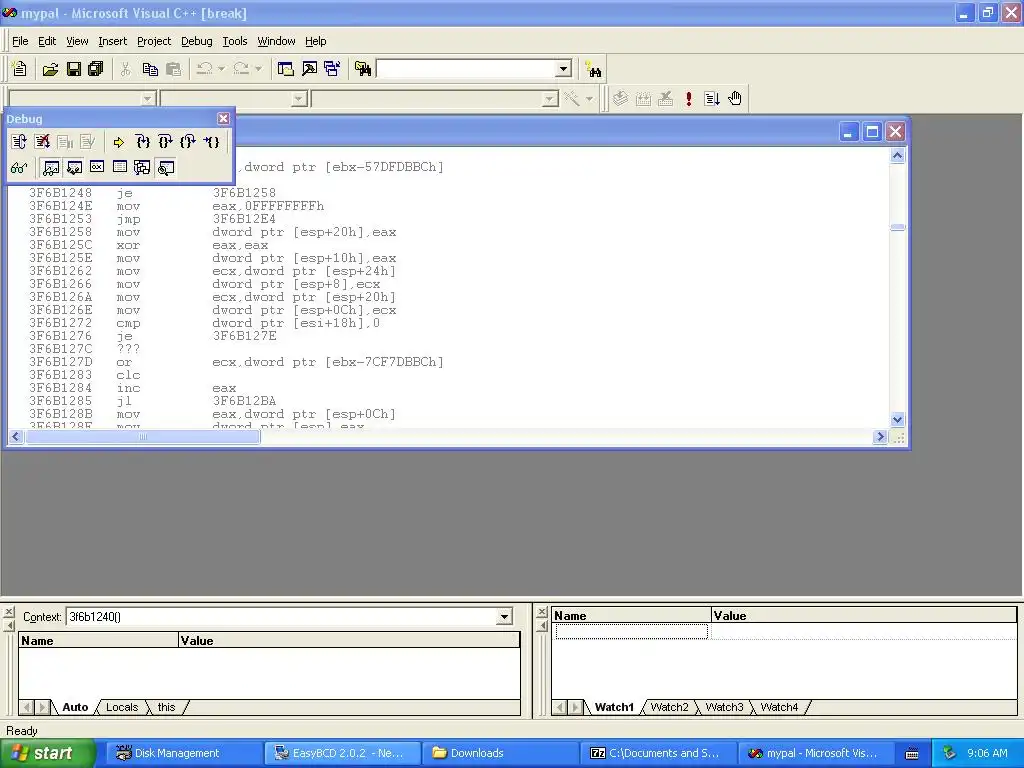
Task: Click the Go debug icon on Build minibar
Action: (712, 99)
